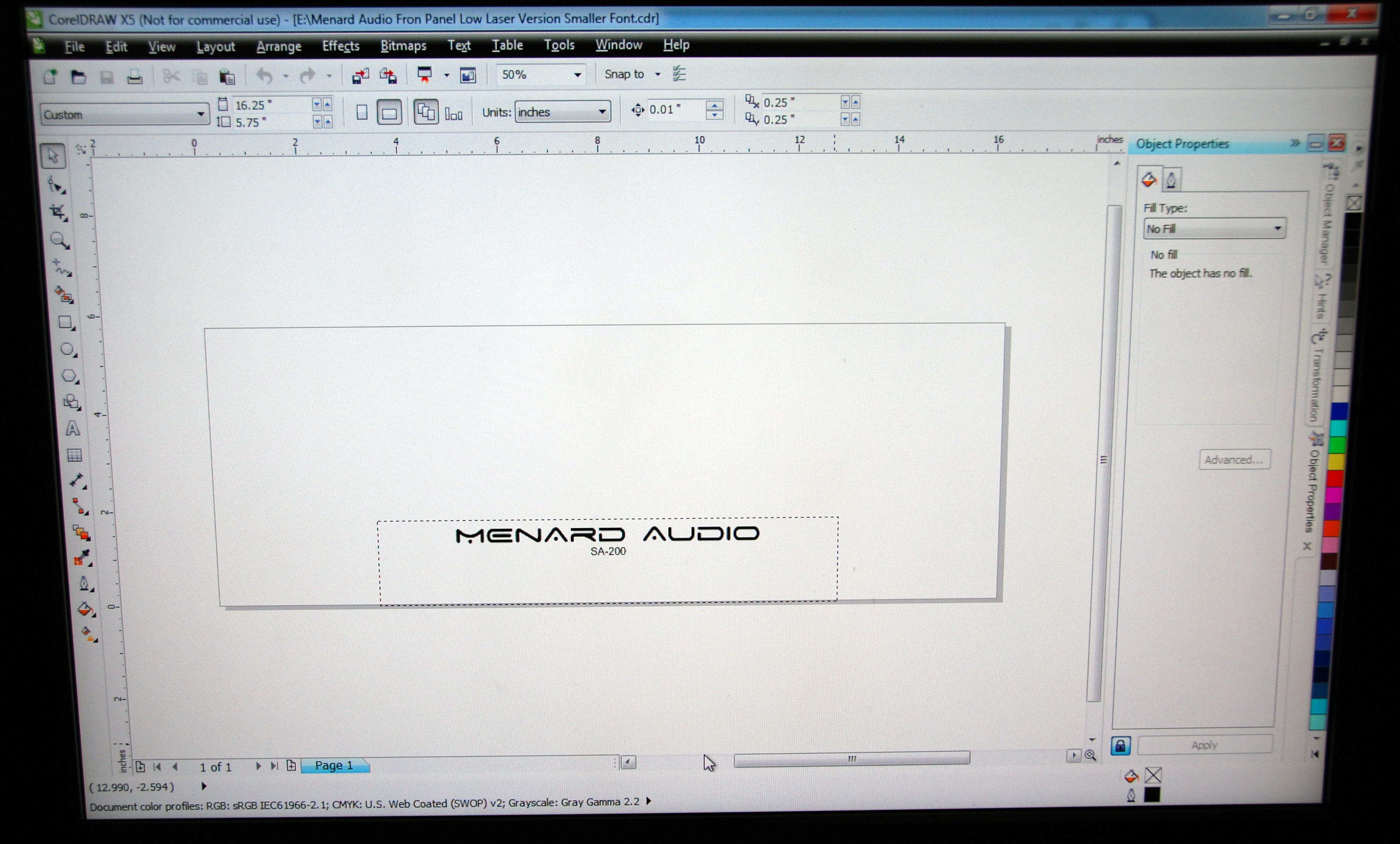
Task: Select the Ellipse tool
Action: tap(68, 349)
